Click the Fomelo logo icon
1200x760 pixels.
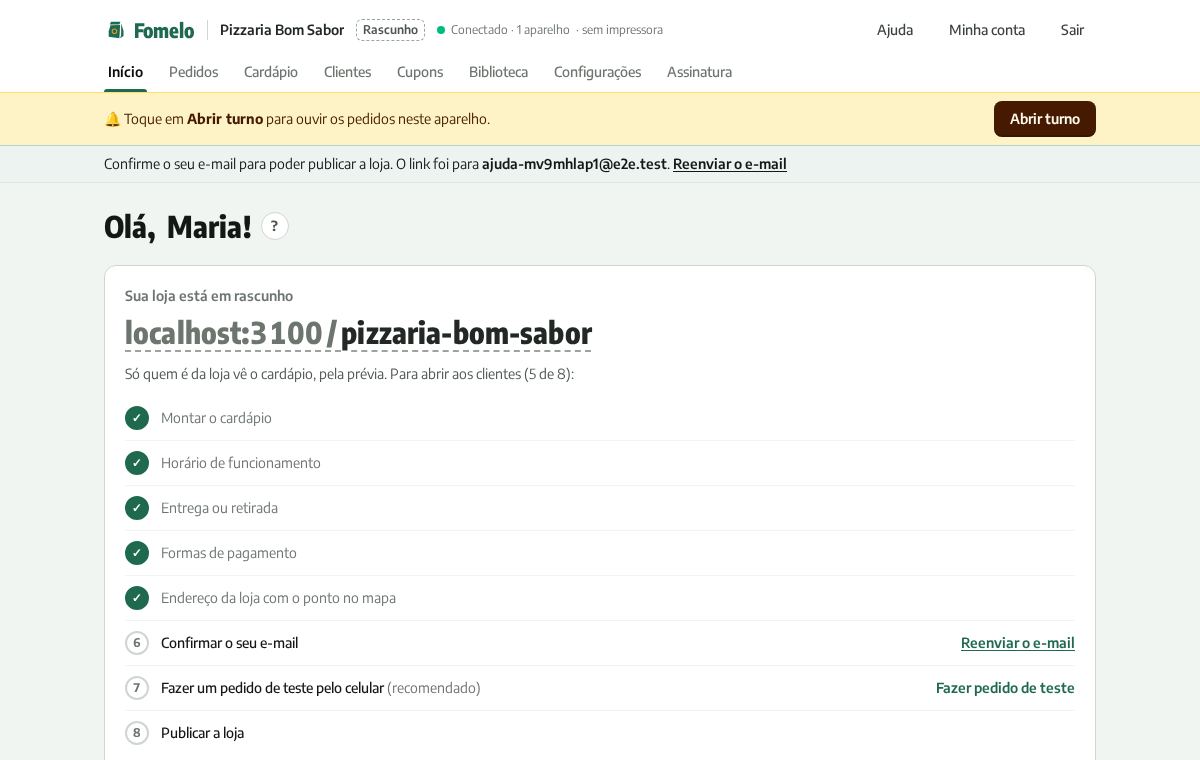116,30
